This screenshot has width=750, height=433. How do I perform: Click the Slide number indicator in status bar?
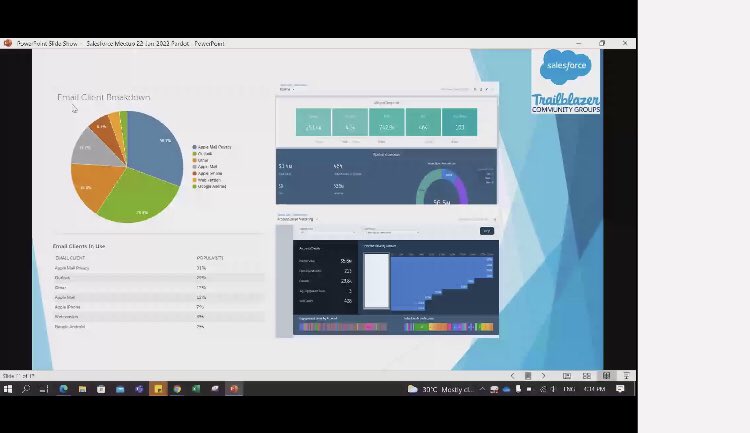[x=18, y=376]
